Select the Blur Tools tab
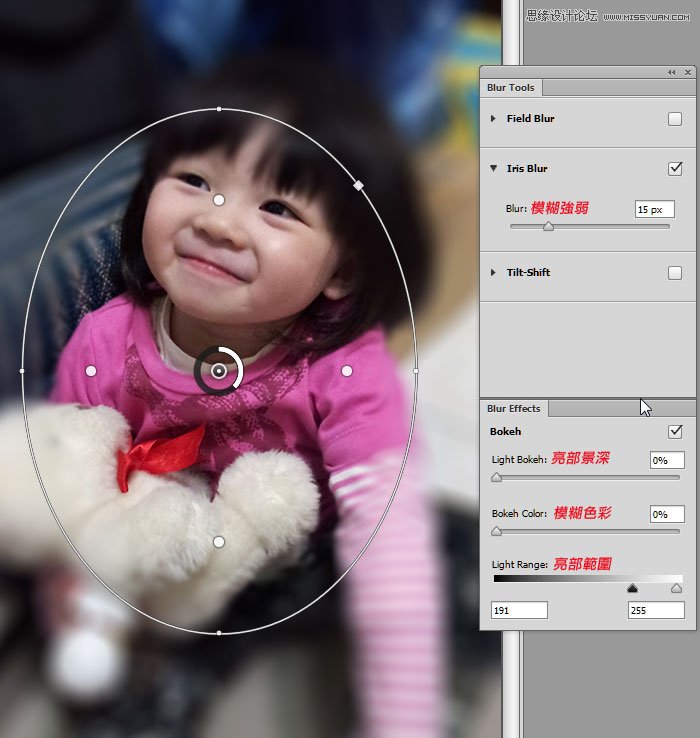This screenshot has width=700, height=738. pyautogui.click(x=511, y=88)
